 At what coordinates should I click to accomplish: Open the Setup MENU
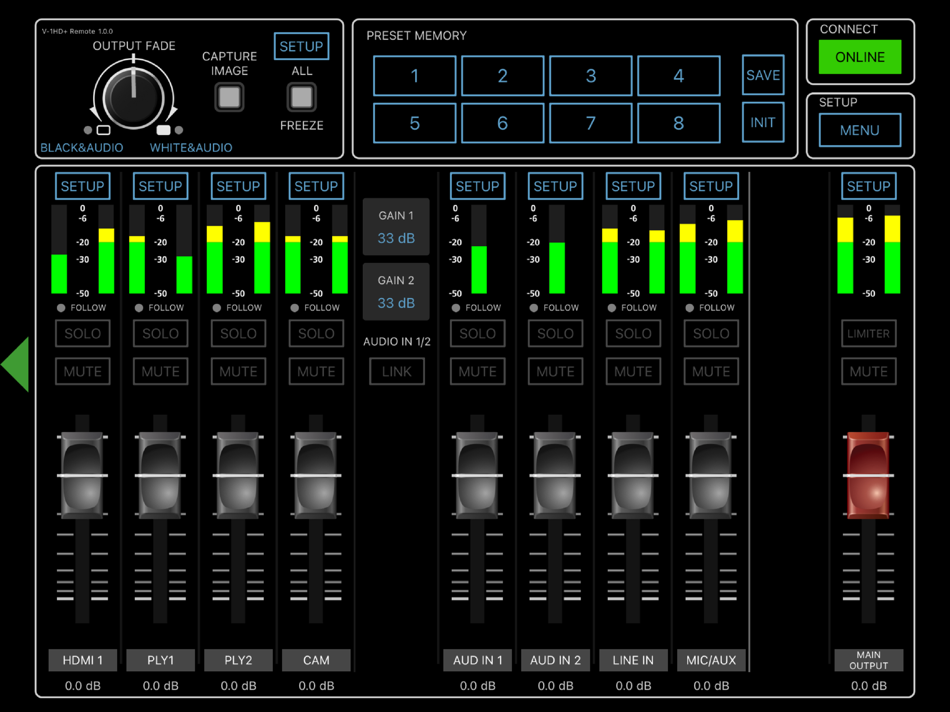(x=860, y=130)
